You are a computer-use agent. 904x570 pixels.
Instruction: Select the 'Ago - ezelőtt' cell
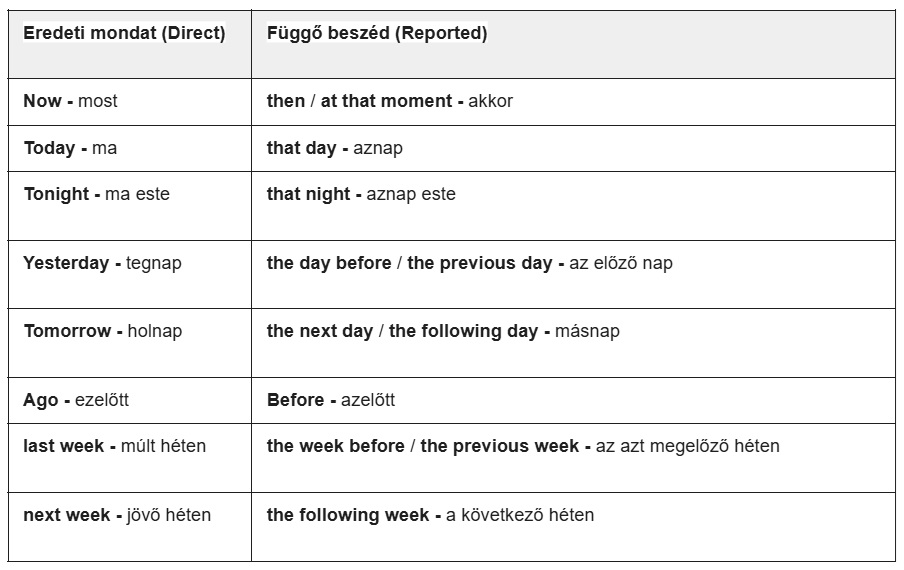point(76,400)
